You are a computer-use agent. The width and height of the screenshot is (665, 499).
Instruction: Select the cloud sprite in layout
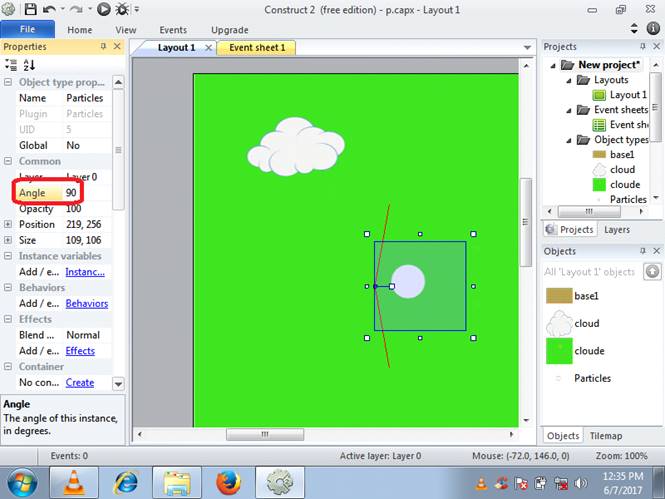(x=296, y=147)
